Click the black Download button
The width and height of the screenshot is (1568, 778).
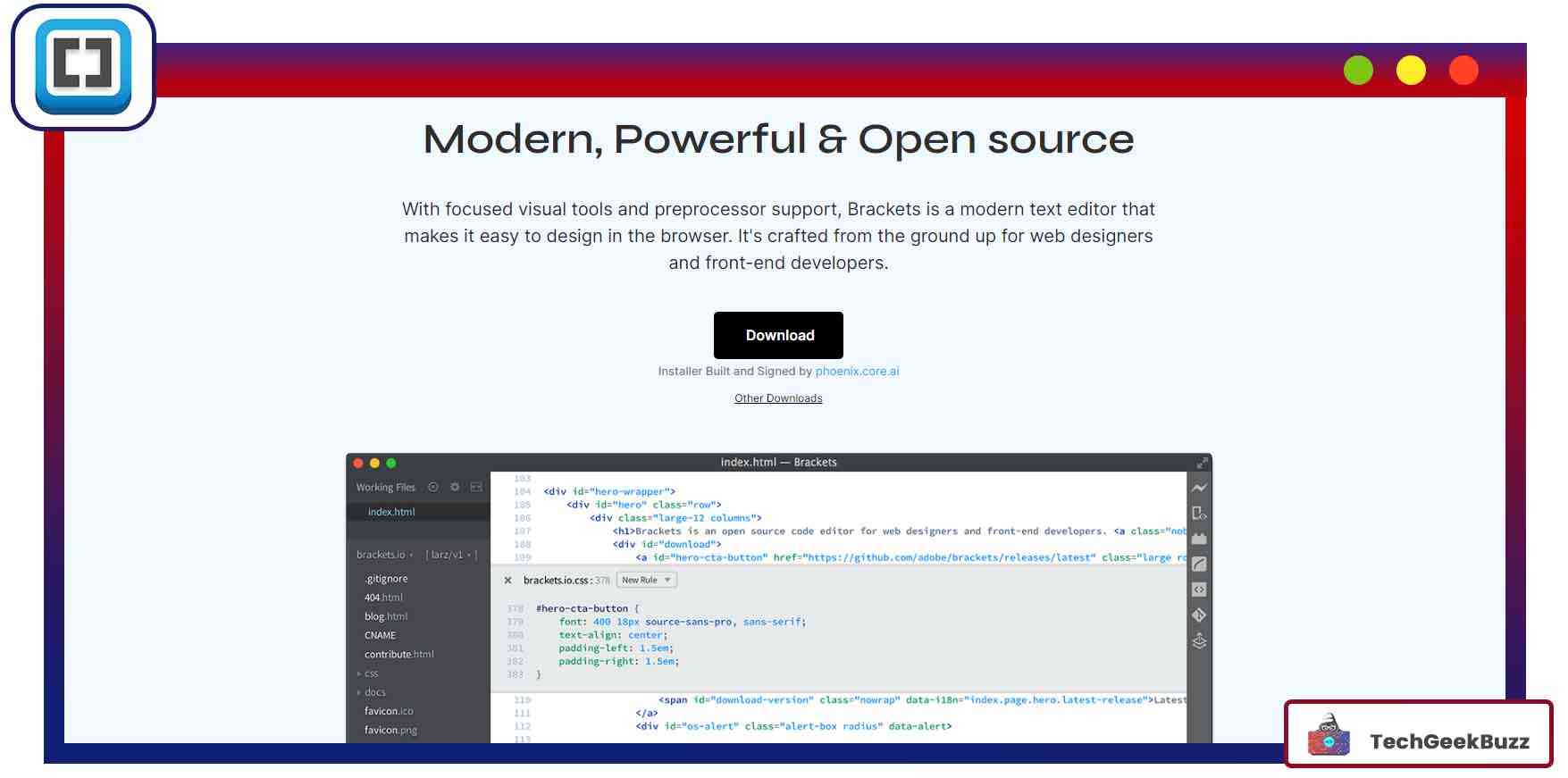tap(778, 335)
